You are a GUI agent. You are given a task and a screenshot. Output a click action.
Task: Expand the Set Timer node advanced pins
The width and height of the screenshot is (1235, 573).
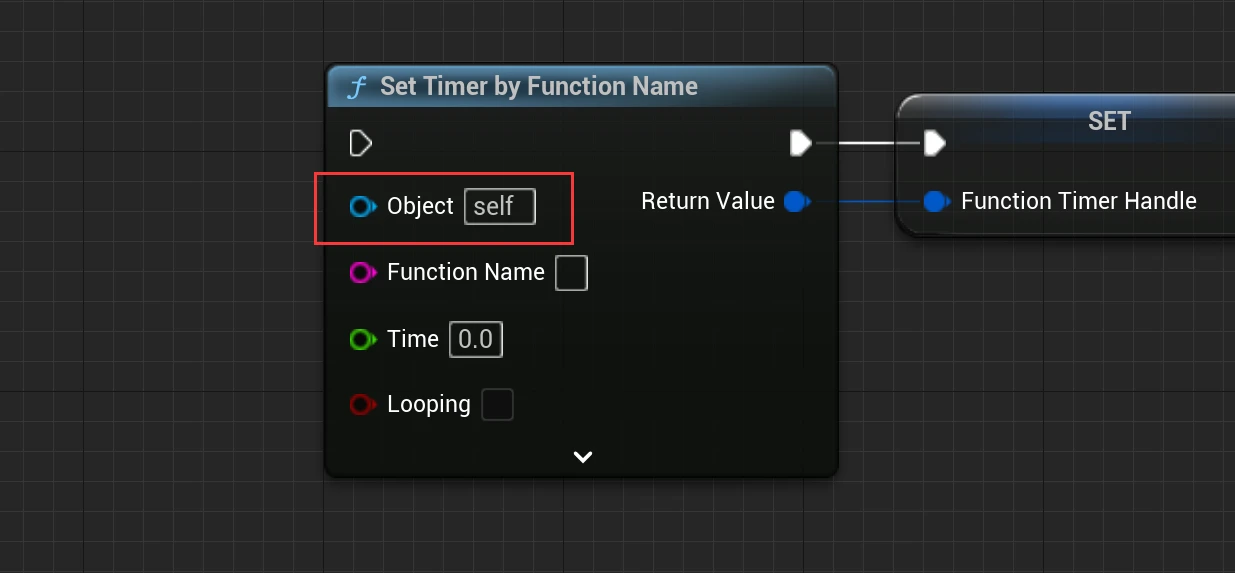pos(583,457)
